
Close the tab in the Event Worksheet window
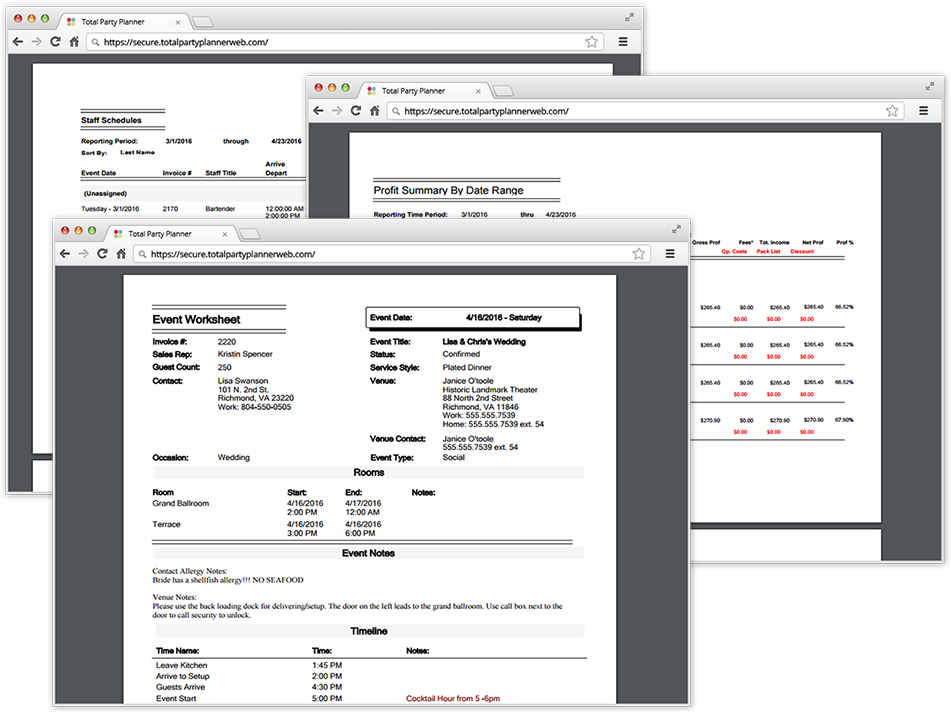224,234
